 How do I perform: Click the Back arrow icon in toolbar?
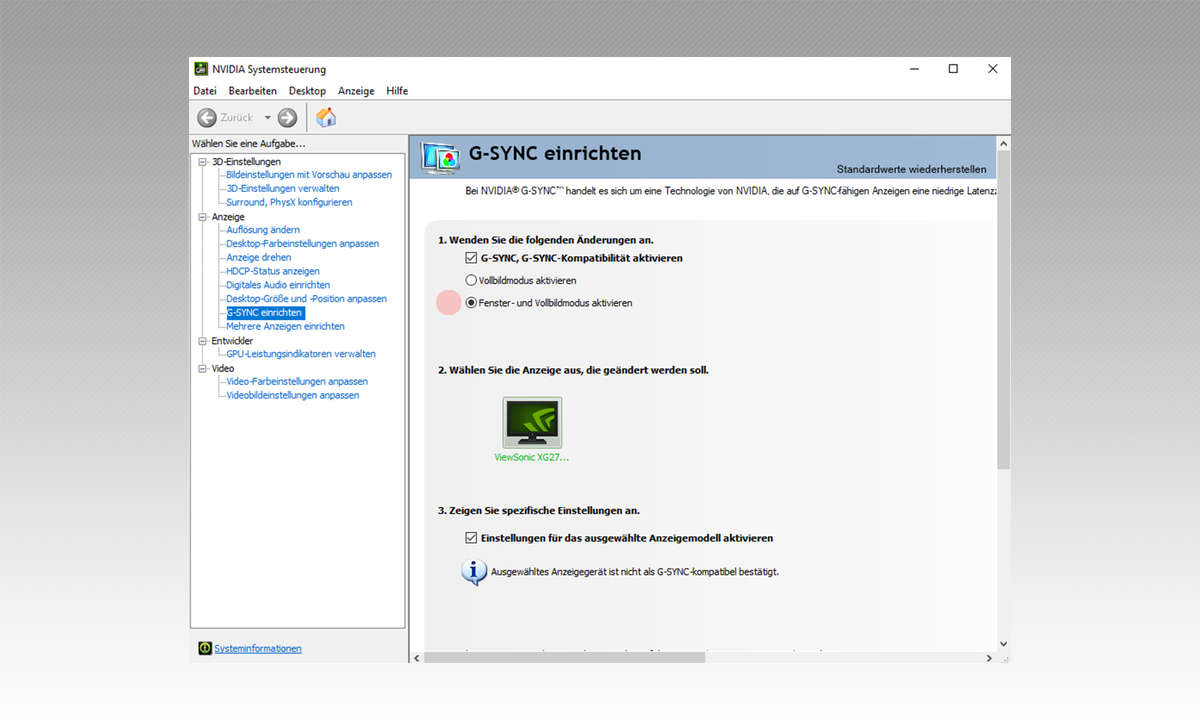(x=207, y=118)
